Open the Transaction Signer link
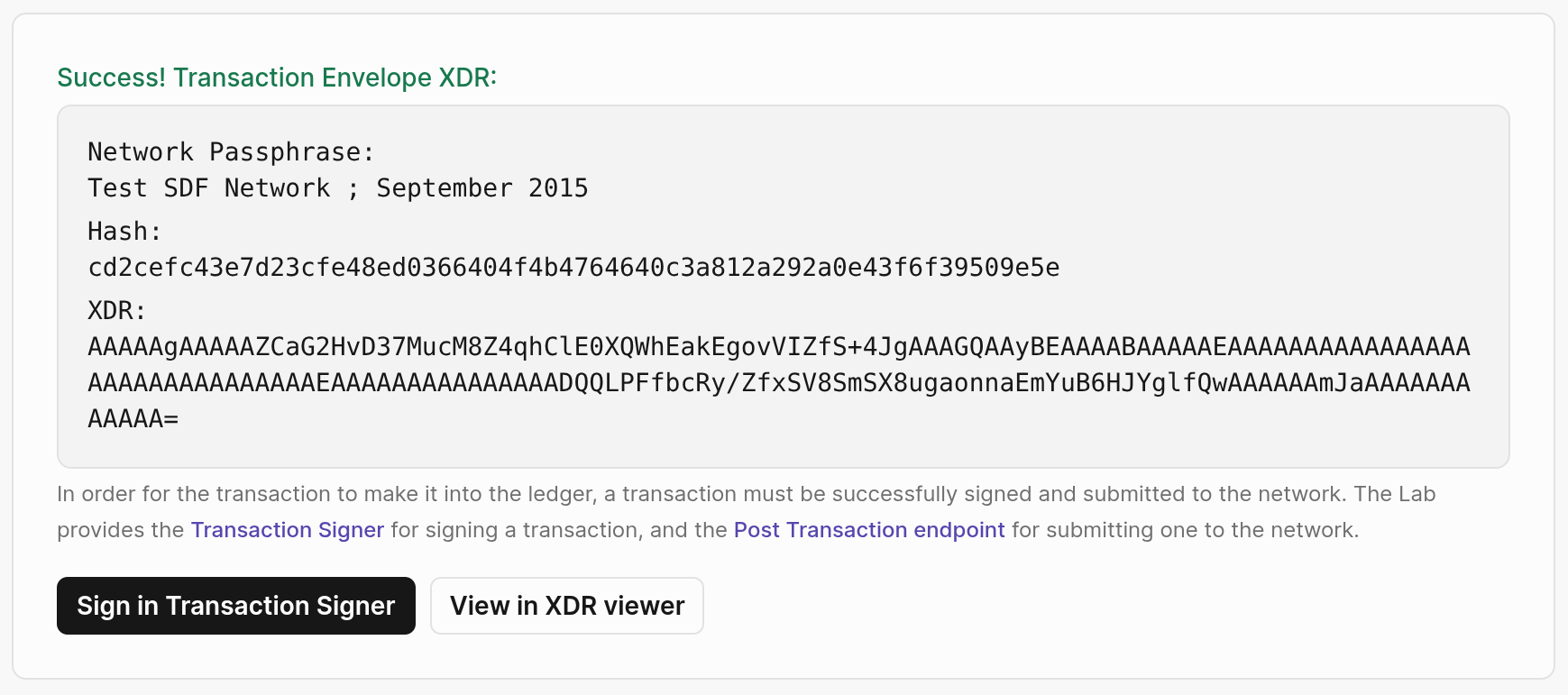Image resolution: width=1568 pixels, height=695 pixels. coord(287,530)
